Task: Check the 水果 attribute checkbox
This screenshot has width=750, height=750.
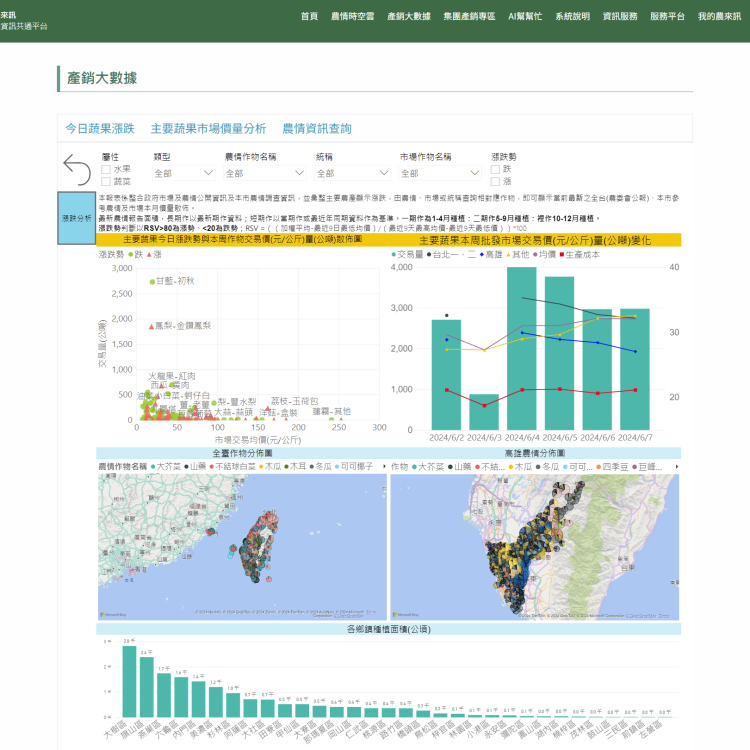Action: click(106, 169)
